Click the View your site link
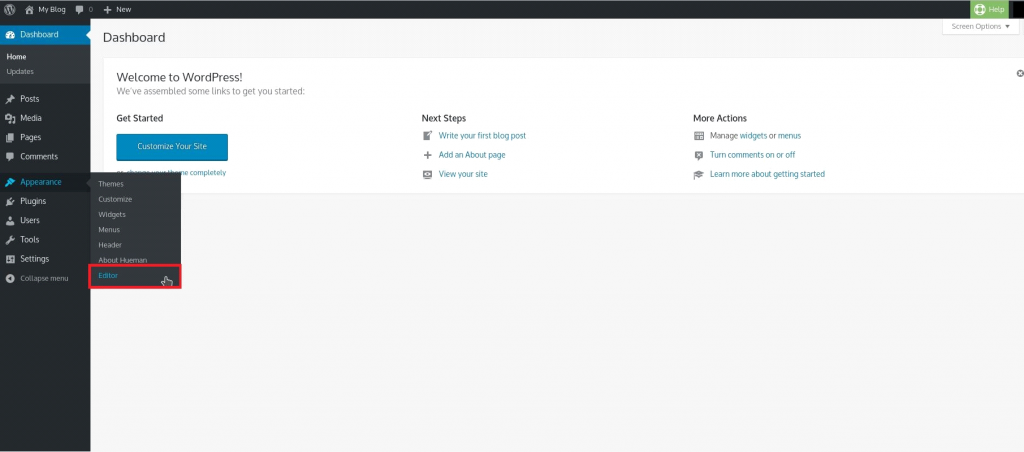1024x452 pixels. point(463,174)
